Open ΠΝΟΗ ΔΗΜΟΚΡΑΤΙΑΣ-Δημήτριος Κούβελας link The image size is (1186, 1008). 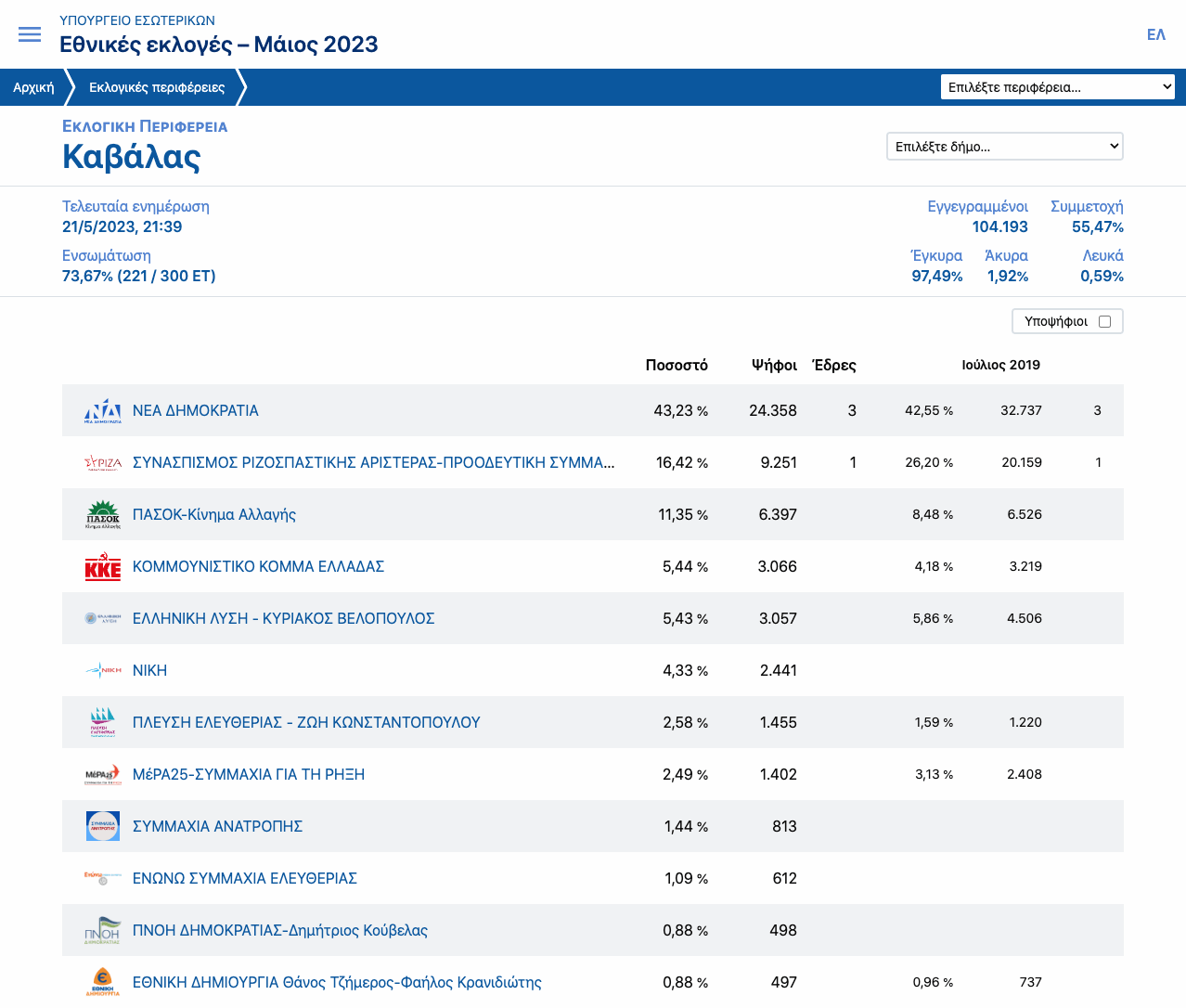pyautogui.click(x=280, y=930)
